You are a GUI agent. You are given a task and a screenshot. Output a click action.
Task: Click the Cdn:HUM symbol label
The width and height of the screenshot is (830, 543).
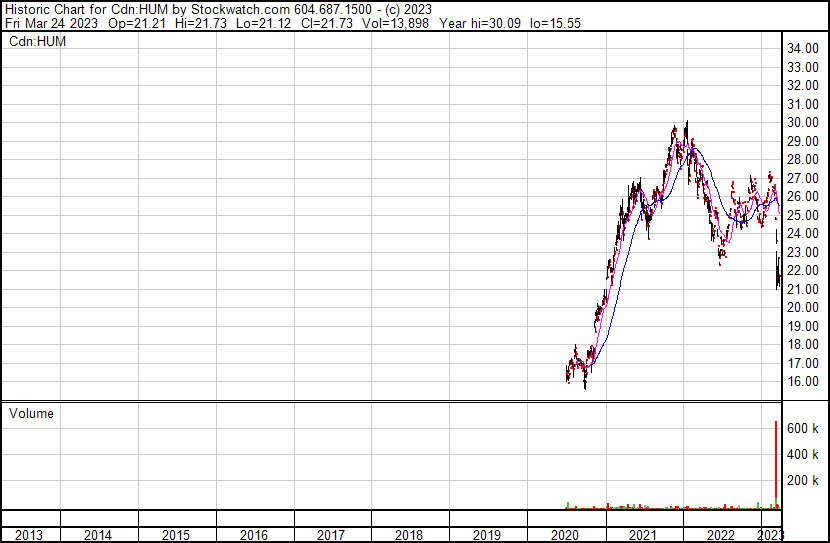click(x=37, y=41)
